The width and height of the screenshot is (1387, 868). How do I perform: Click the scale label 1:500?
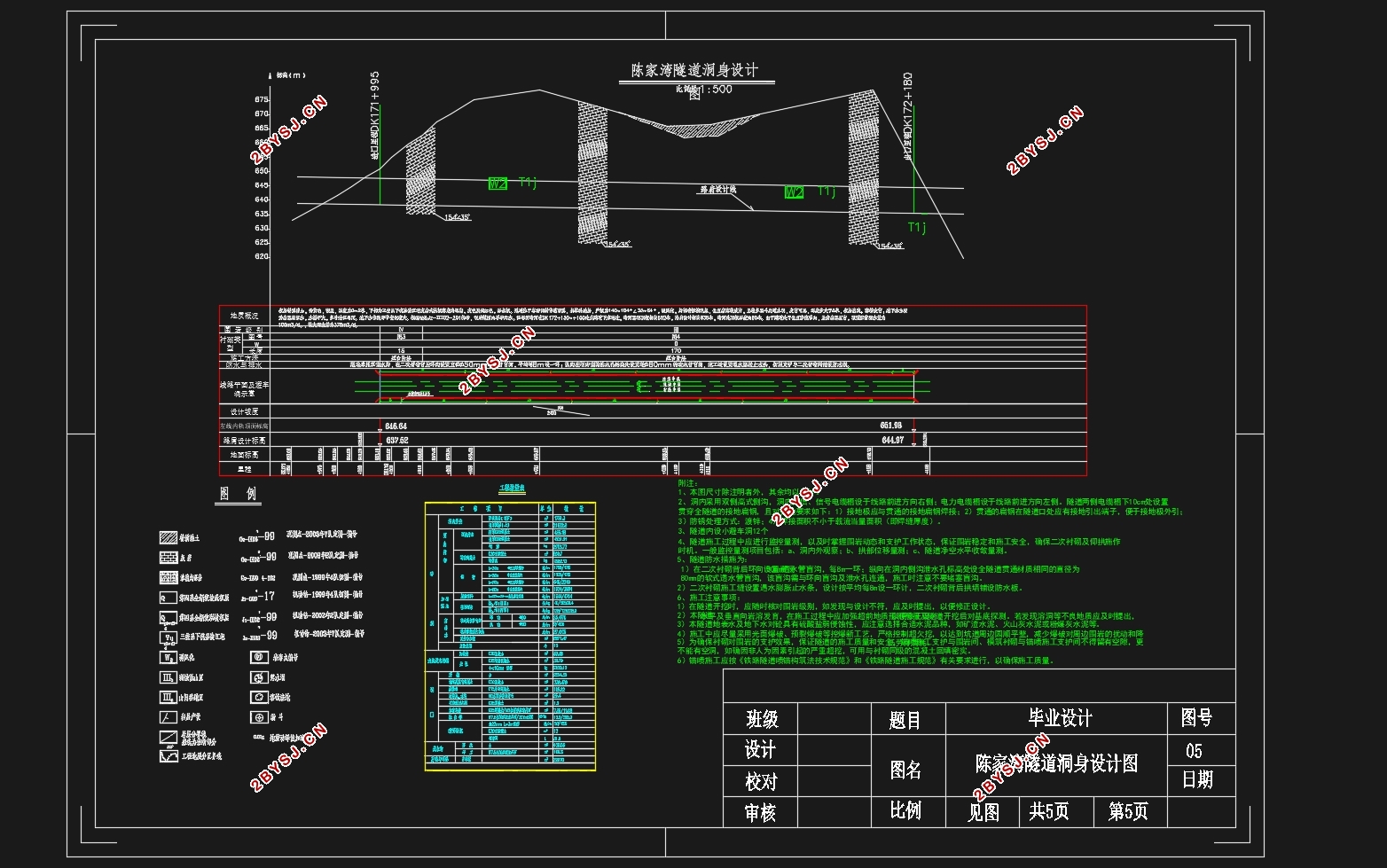(715, 90)
